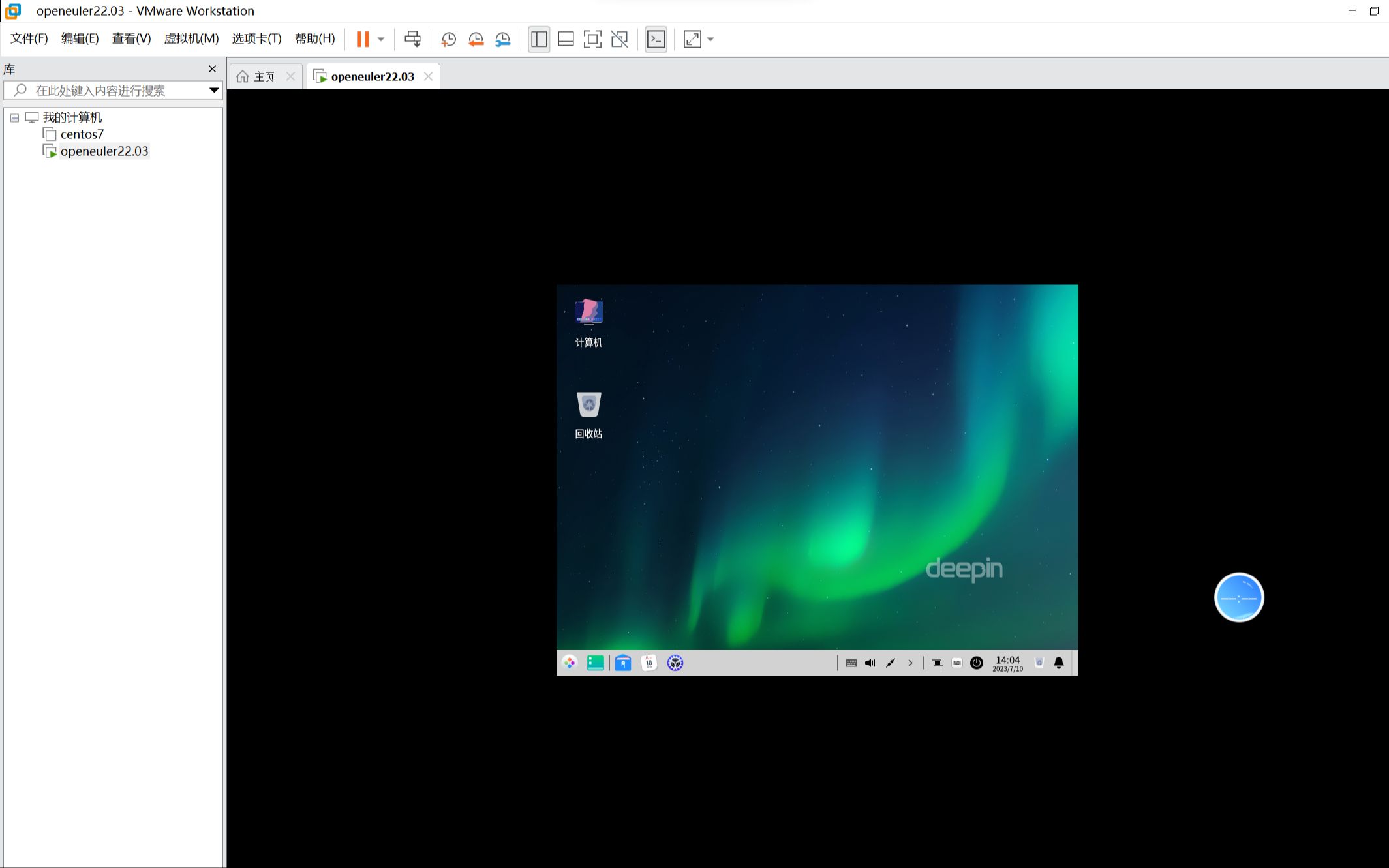The width and height of the screenshot is (1389, 868).
Task: Click the volume icon in the guest tray
Action: point(870,663)
